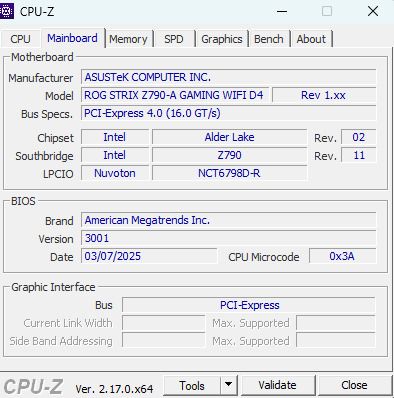Click BIOS version value 3001

point(229,238)
